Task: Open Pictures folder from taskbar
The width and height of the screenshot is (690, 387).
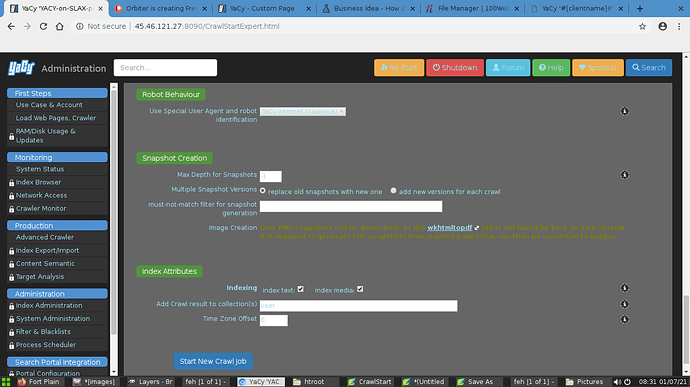Action: pyautogui.click(x=586, y=382)
